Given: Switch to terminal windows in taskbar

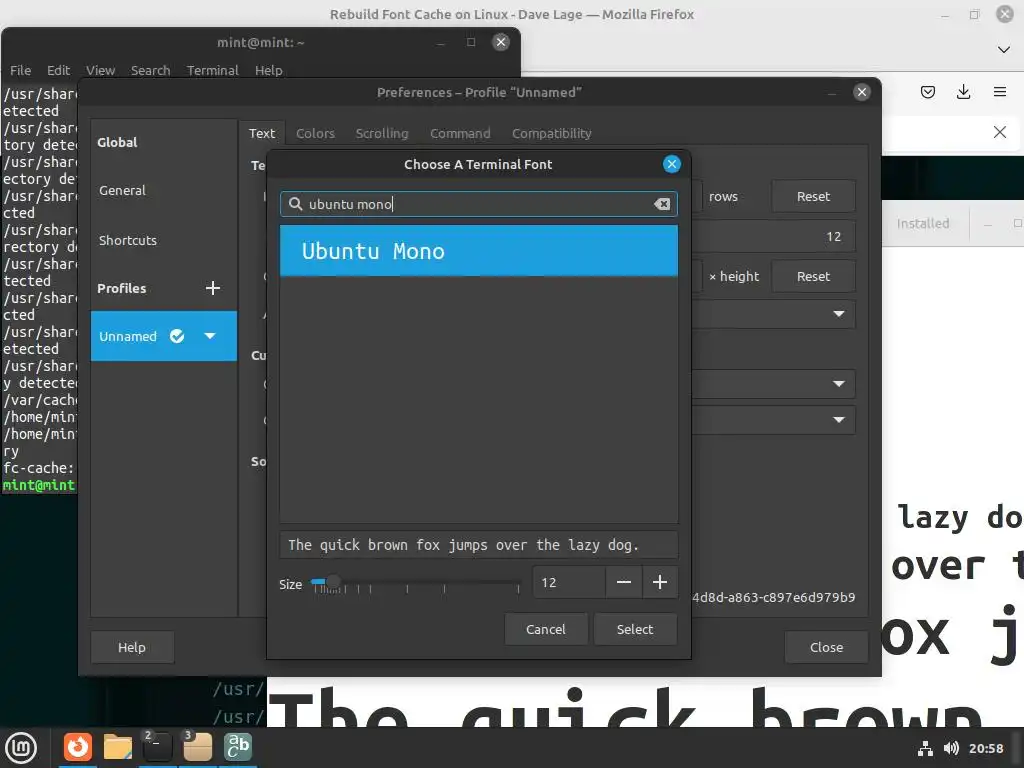Looking at the screenshot, I should point(157,746).
